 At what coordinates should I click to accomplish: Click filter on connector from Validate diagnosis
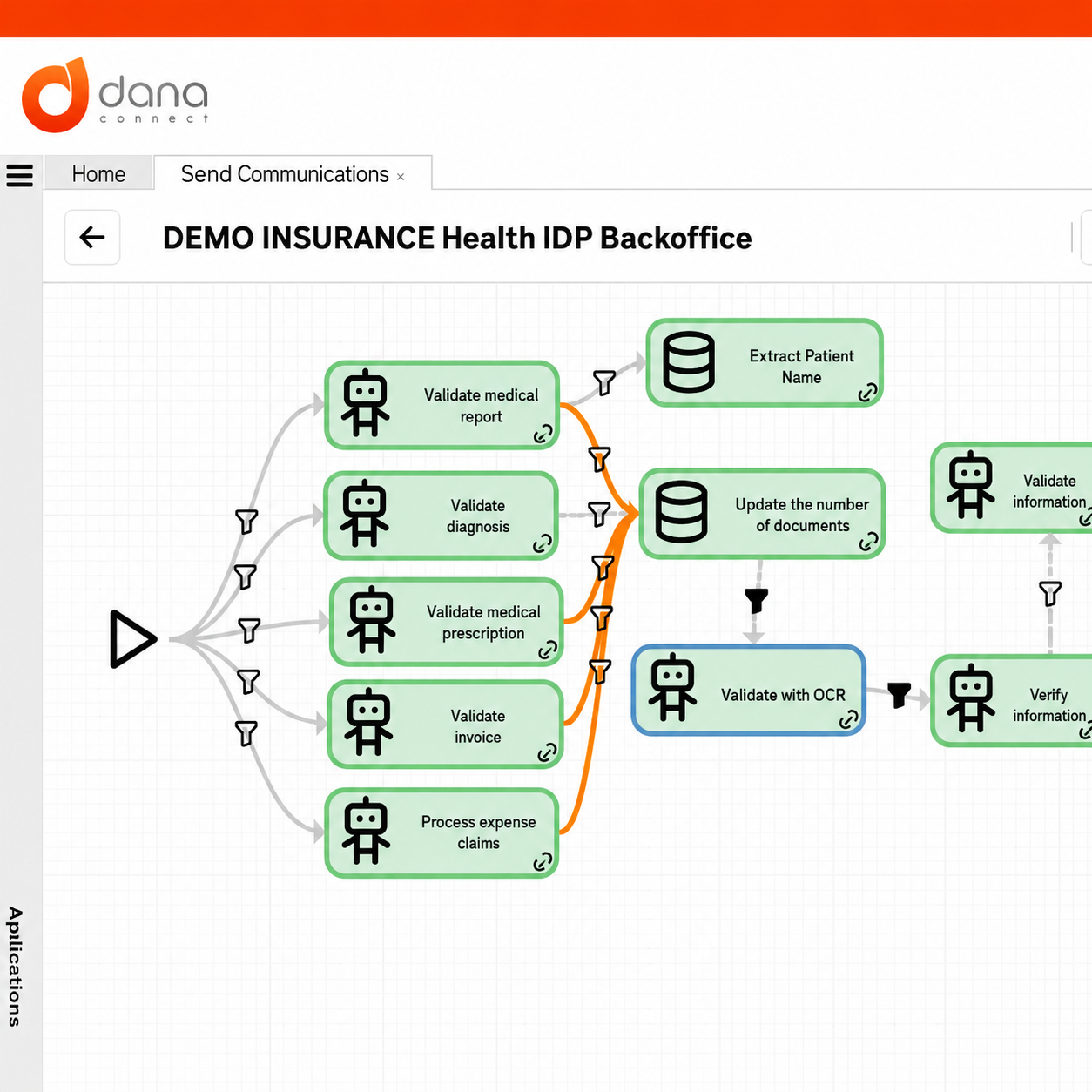(x=599, y=514)
